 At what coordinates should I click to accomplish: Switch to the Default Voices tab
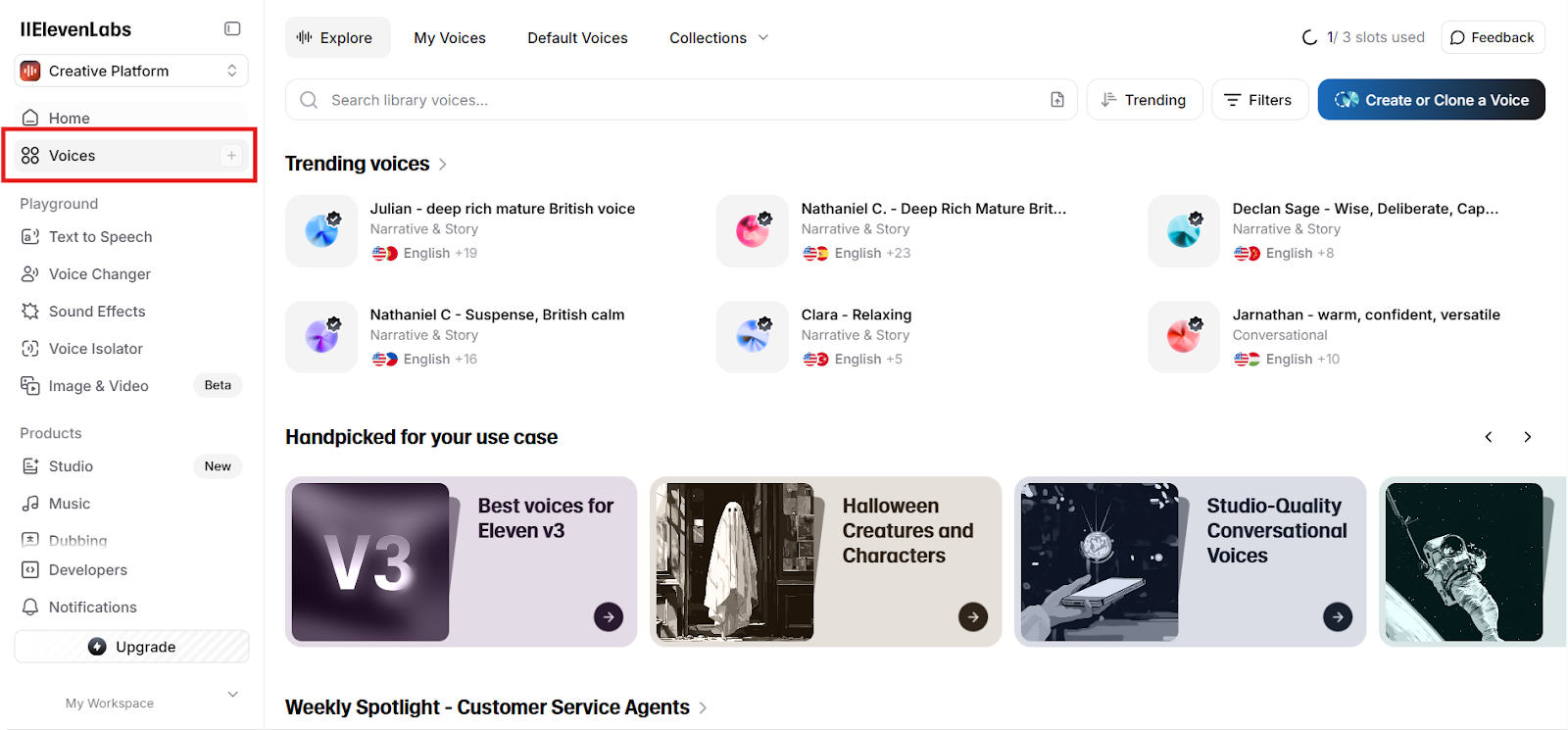(577, 37)
